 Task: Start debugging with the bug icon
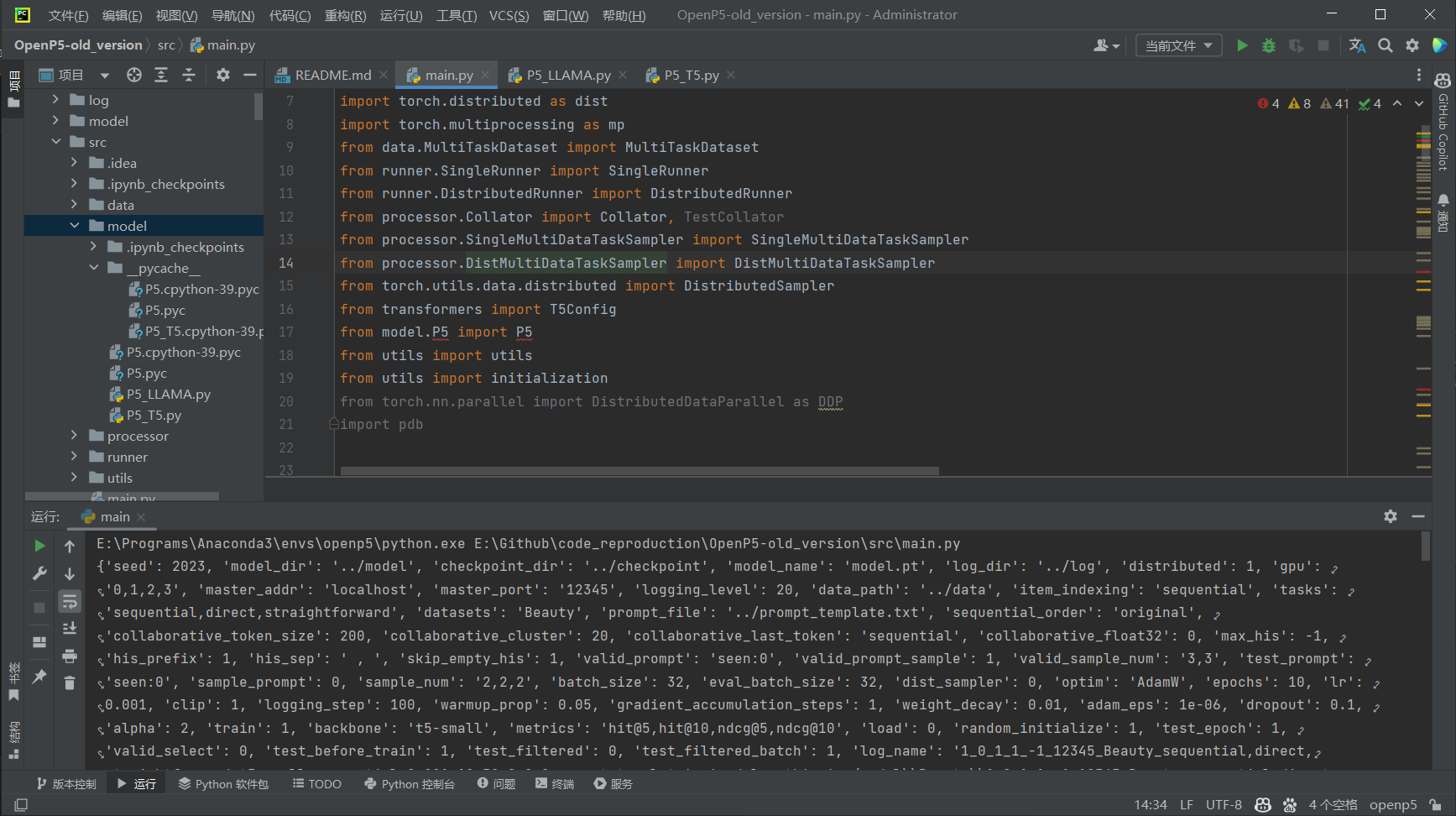click(1269, 45)
